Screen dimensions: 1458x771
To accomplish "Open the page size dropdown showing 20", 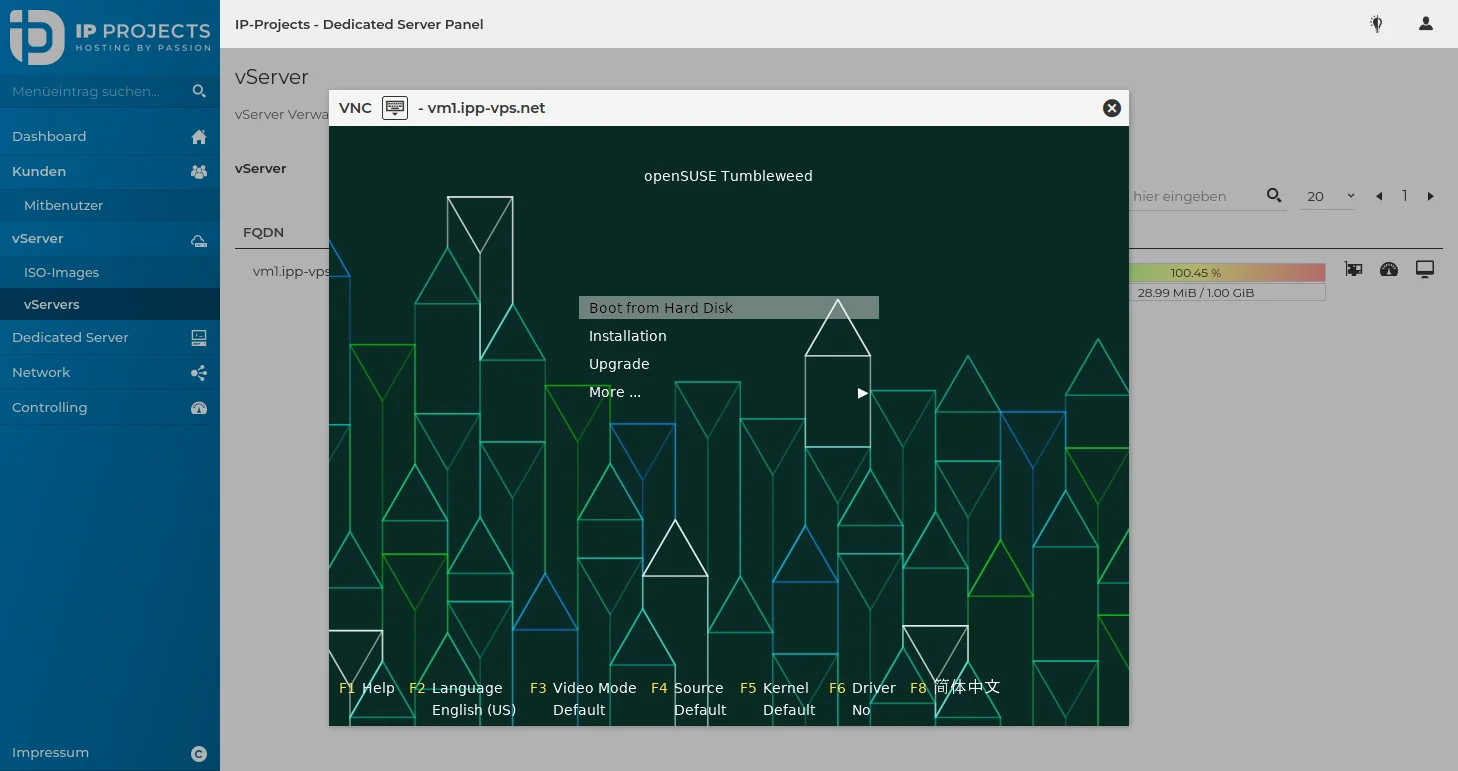I will click(1327, 196).
